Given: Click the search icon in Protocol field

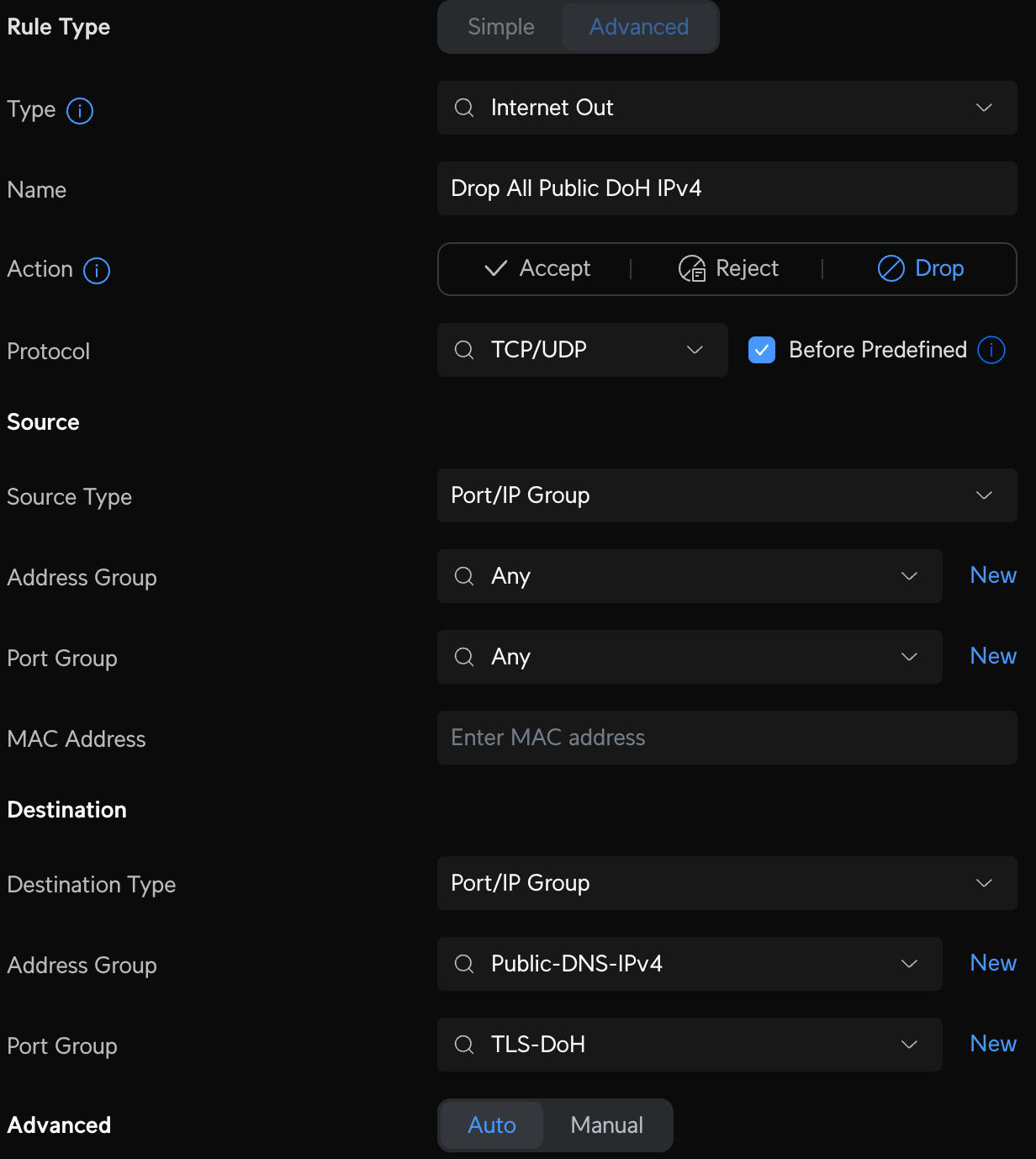Looking at the screenshot, I should pyautogui.click(x=464, y=350).
